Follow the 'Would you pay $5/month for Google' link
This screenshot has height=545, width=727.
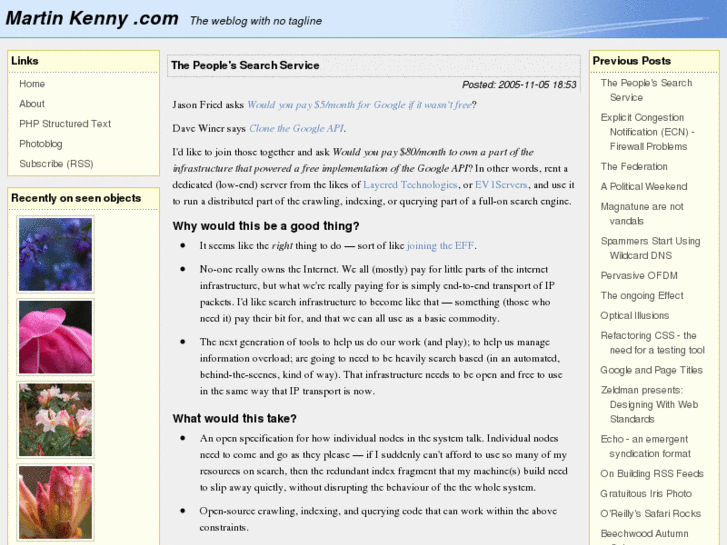coord(359,105)
